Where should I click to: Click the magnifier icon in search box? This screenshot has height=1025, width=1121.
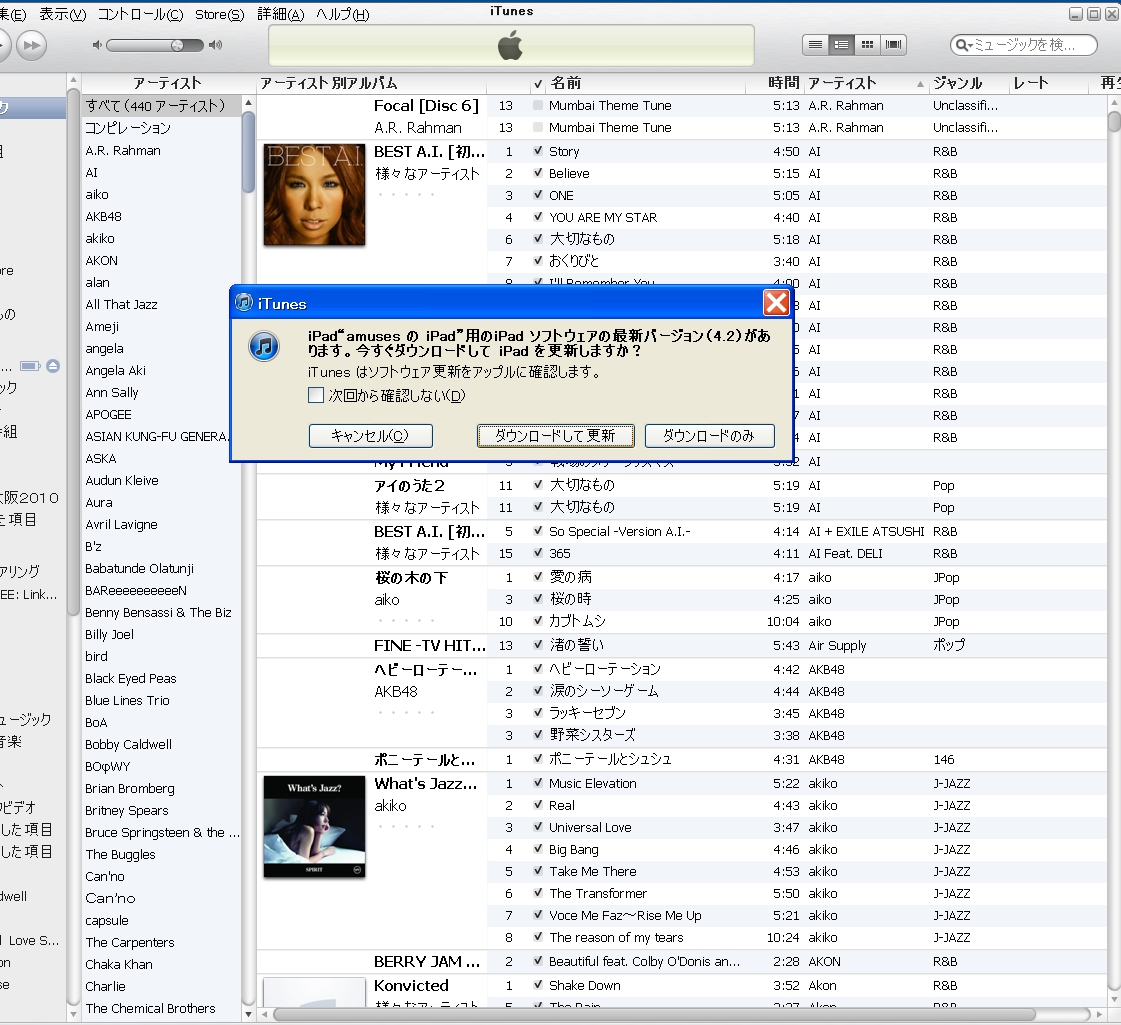pyautogui.click(x=964, y=45)
